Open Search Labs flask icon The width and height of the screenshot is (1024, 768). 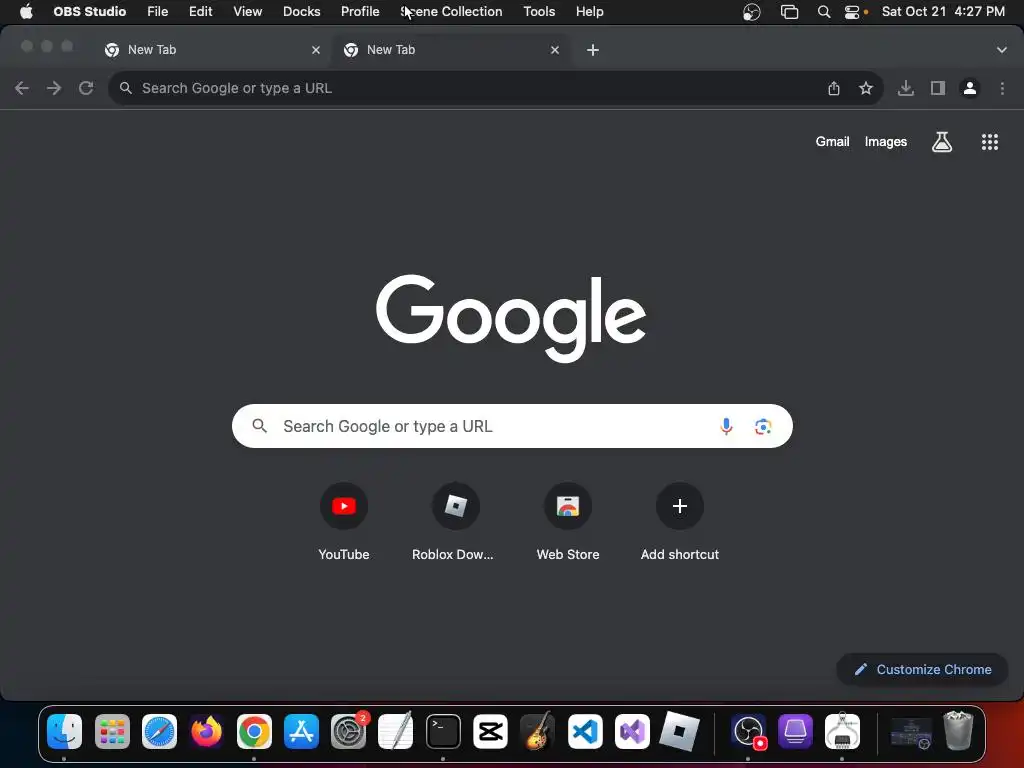click(942, 142)
